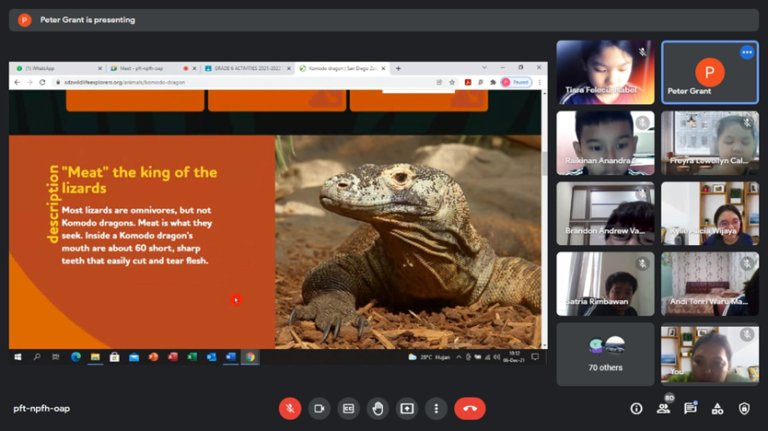
Task: Unmute the microphone in the call bar
Action: tap(290, 408)
